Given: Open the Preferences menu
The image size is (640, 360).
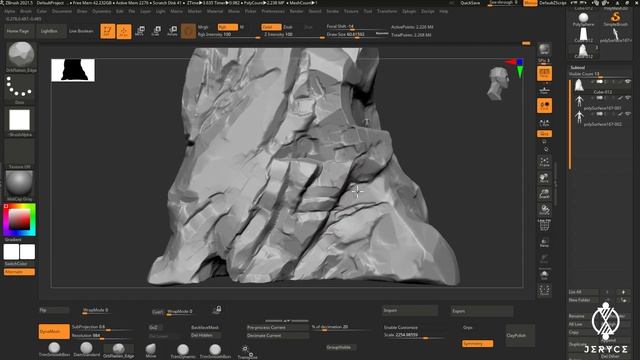Looking at the screenshot, I should point(273,11).
